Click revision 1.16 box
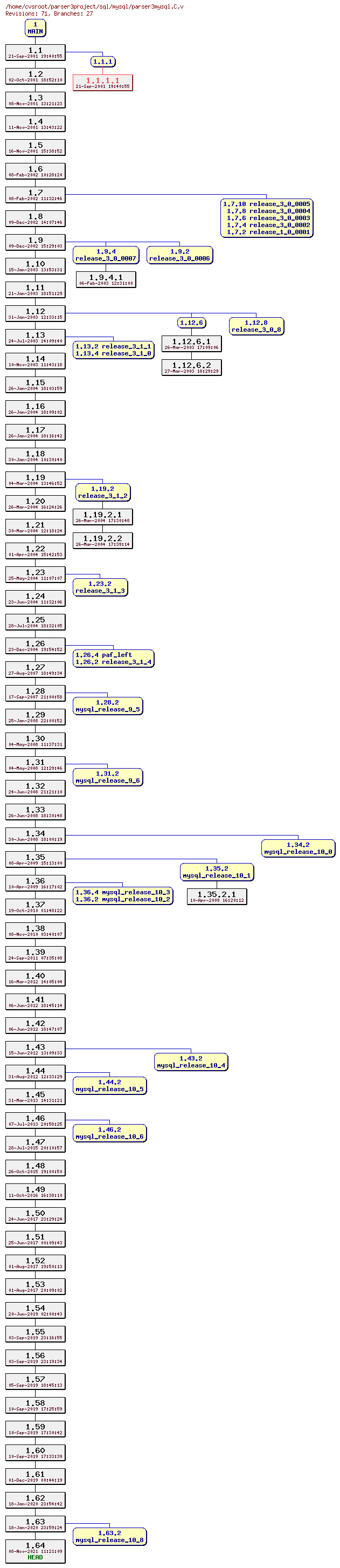 [35, 408]
